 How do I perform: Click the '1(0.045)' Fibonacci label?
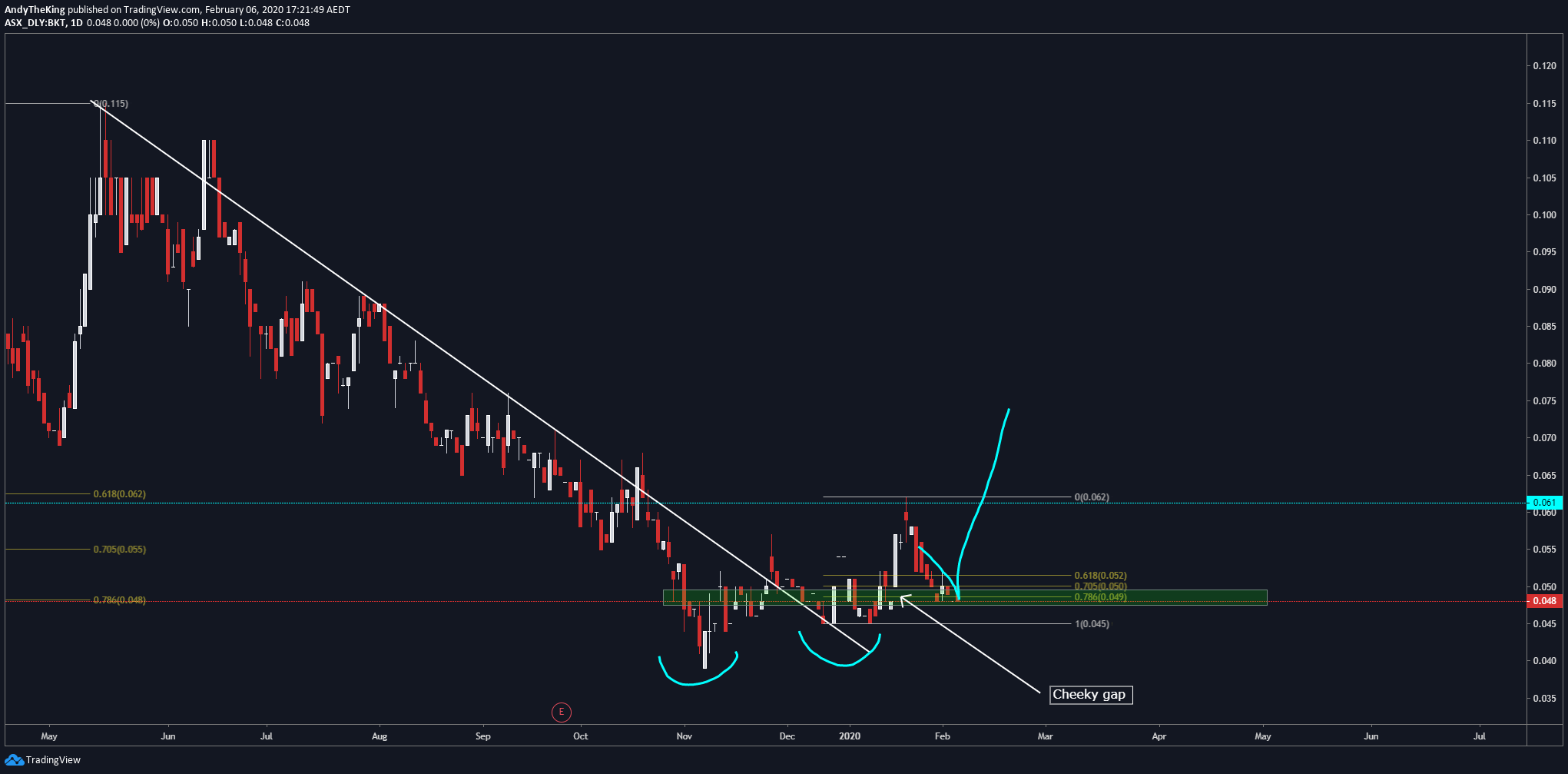(x=1092, y=624)
